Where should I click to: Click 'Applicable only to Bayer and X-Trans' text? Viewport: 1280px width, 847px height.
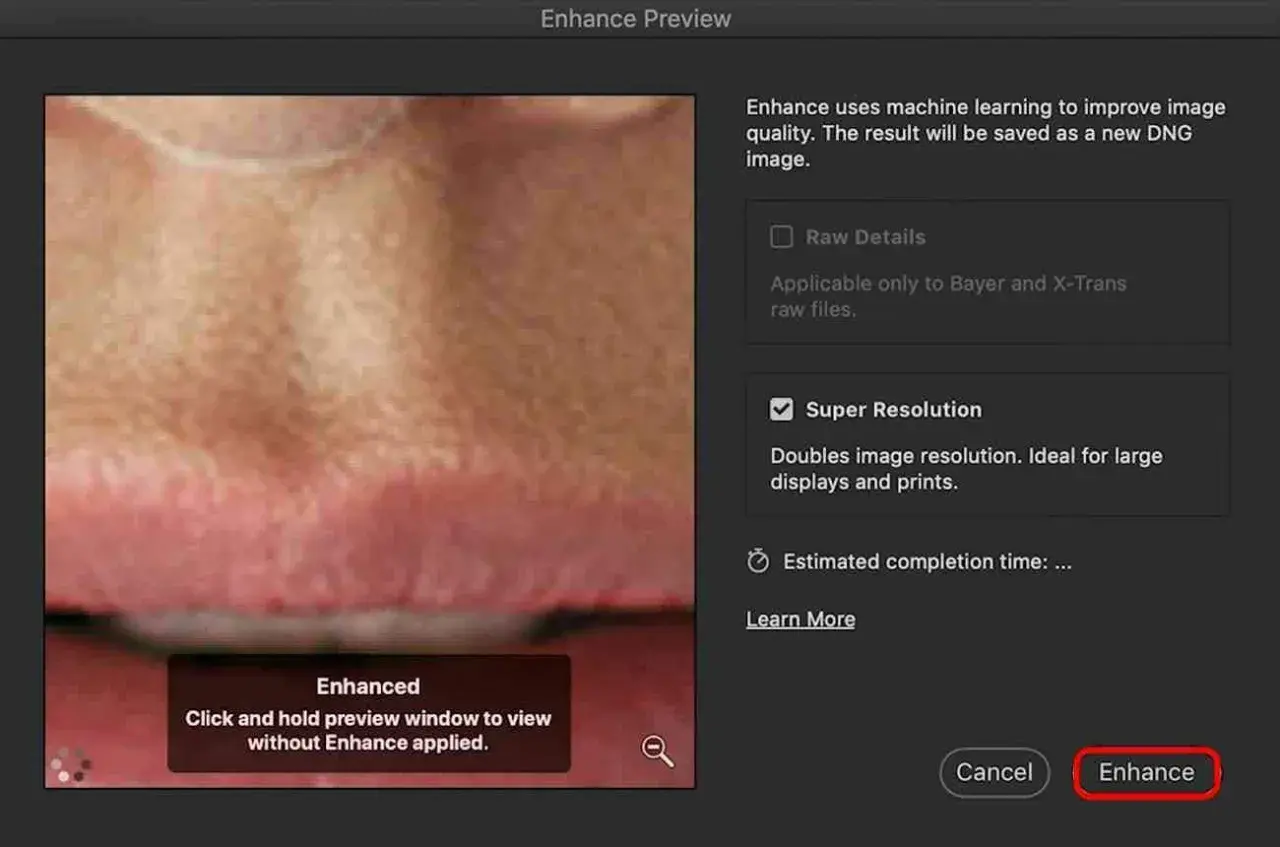pos(948,296)
